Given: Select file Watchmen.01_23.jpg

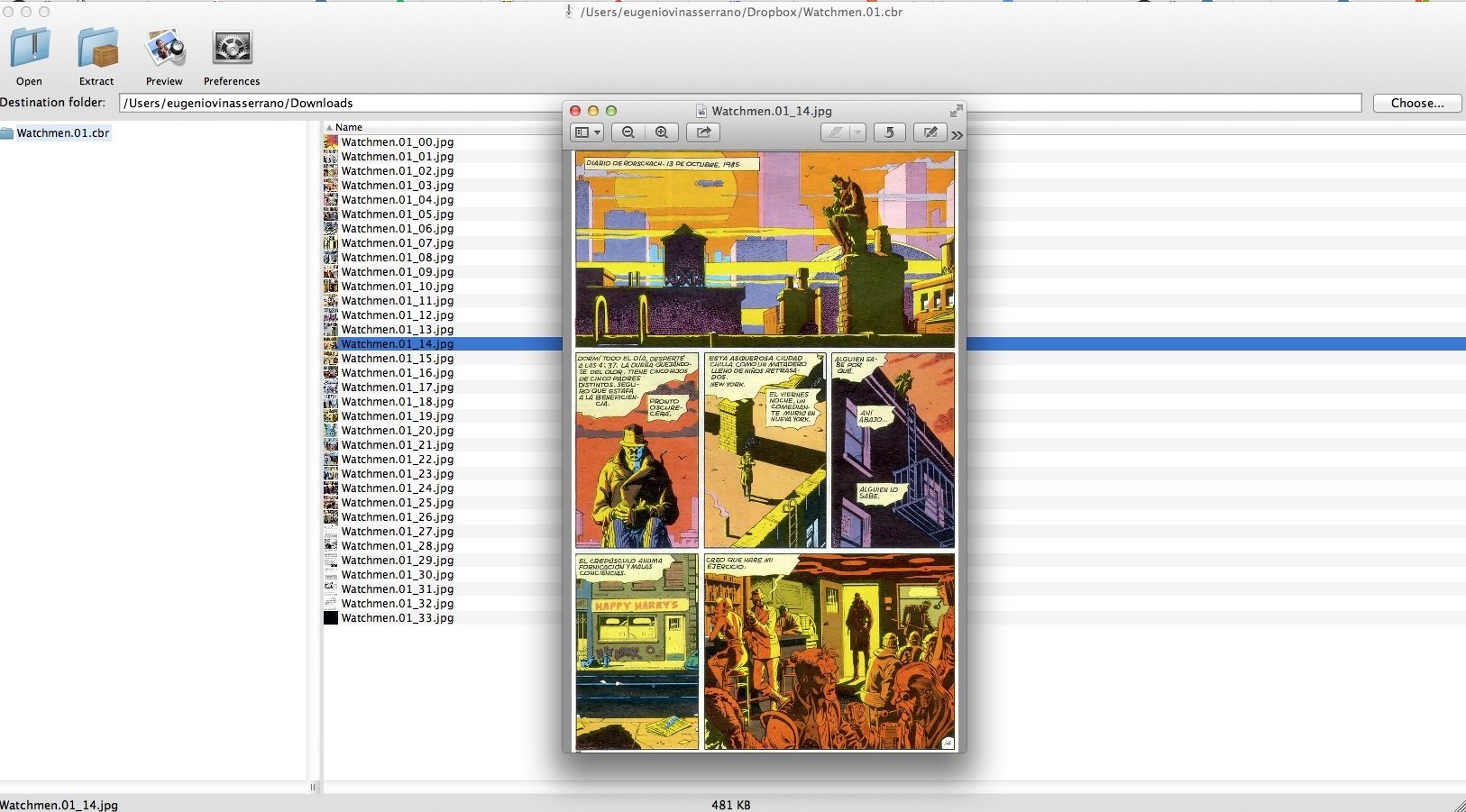Looking at the screenshot, I should (398, 473).
